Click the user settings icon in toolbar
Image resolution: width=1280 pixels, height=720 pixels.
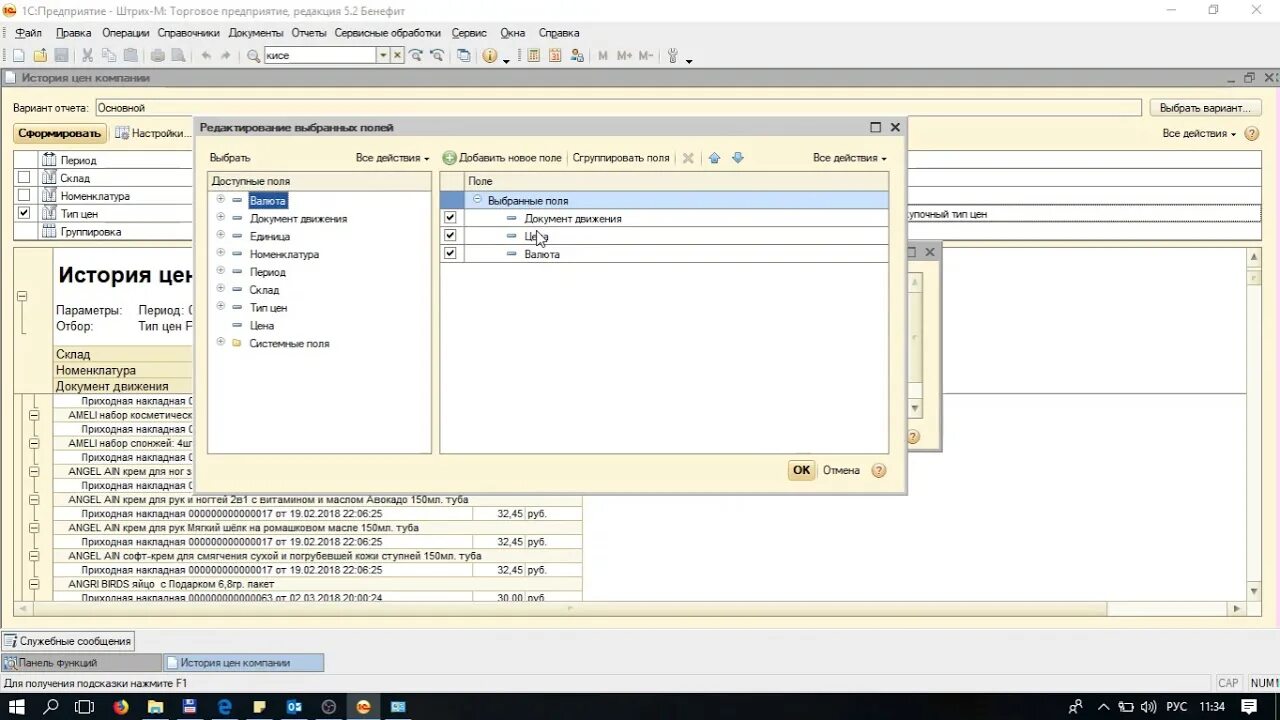point(577,56)
